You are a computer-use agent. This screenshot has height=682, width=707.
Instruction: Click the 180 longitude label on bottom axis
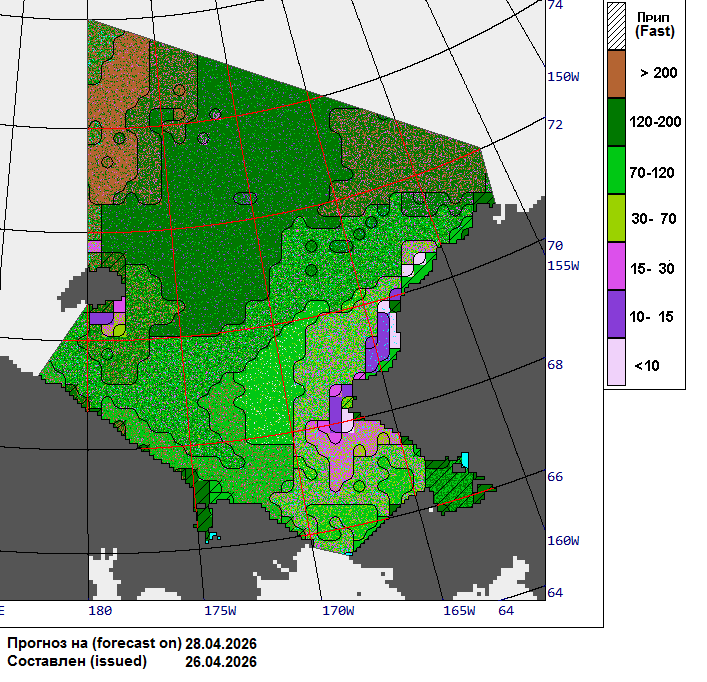tap(100, 610)
